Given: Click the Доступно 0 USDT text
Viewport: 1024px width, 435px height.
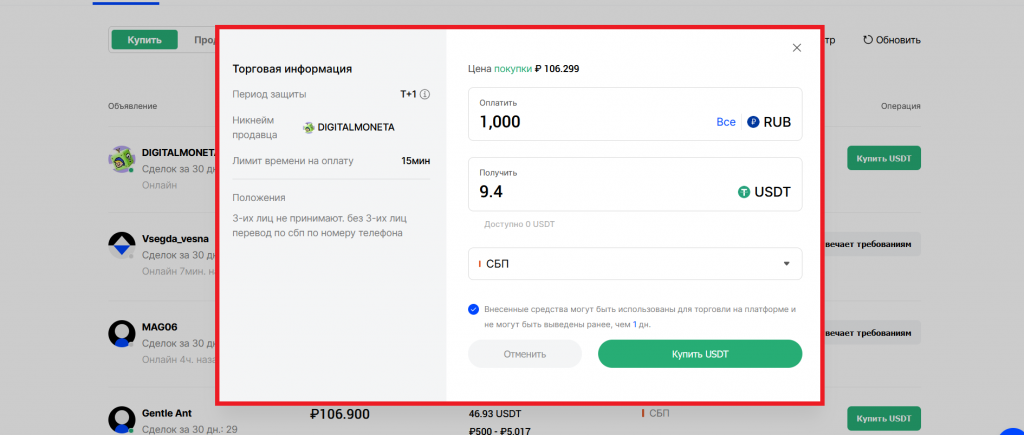Looking at the screenshot, I should point(519,224).
